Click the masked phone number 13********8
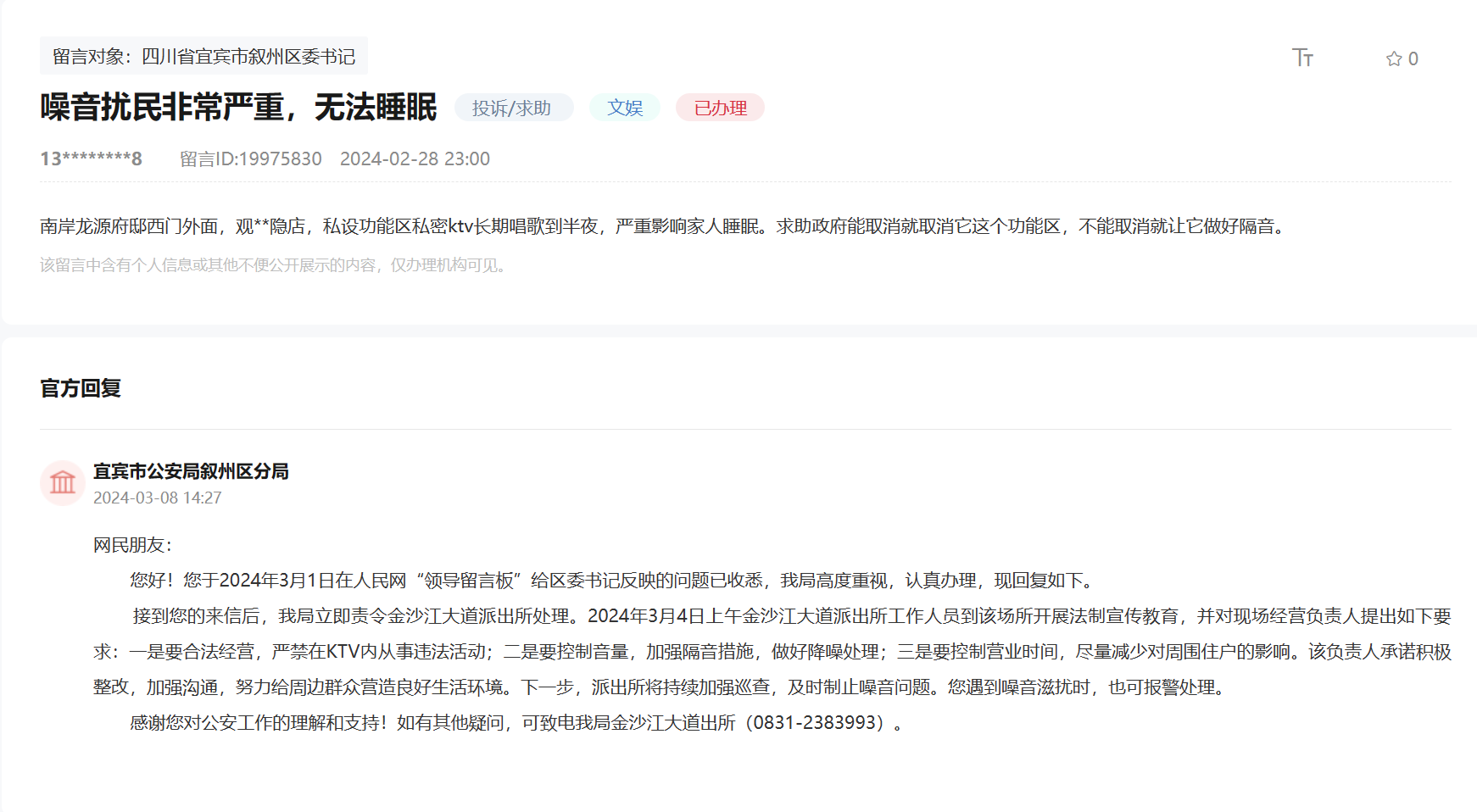The height and width of the screenshot is (812, 1477). (x=91, y=159)
